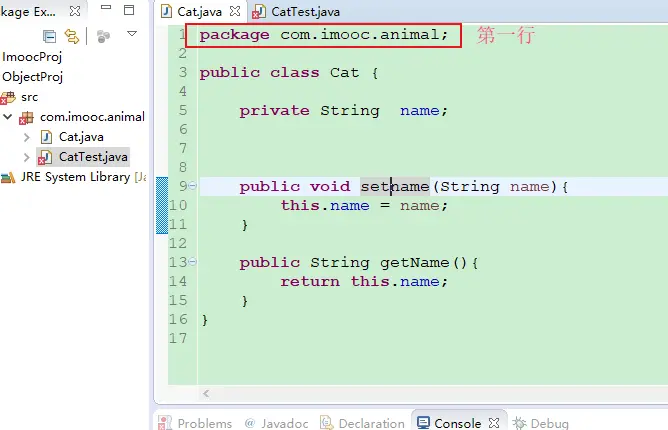The height and width of the screenshot is (430, 668).
Task: Expand Cat.java in the tree
Action: pyautogui.click(x=26, y=137)
